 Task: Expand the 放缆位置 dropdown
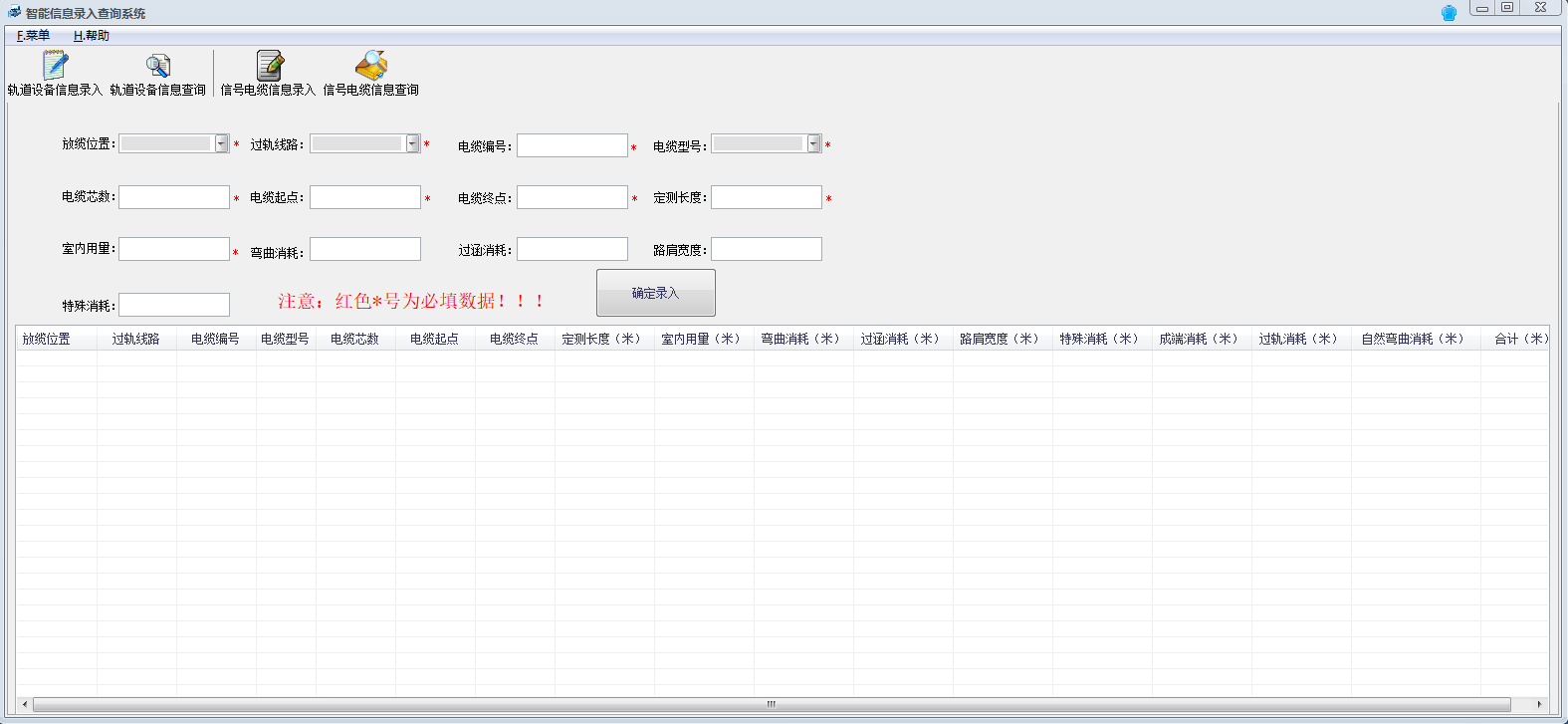pyautogui.click(x=222, y=144)
